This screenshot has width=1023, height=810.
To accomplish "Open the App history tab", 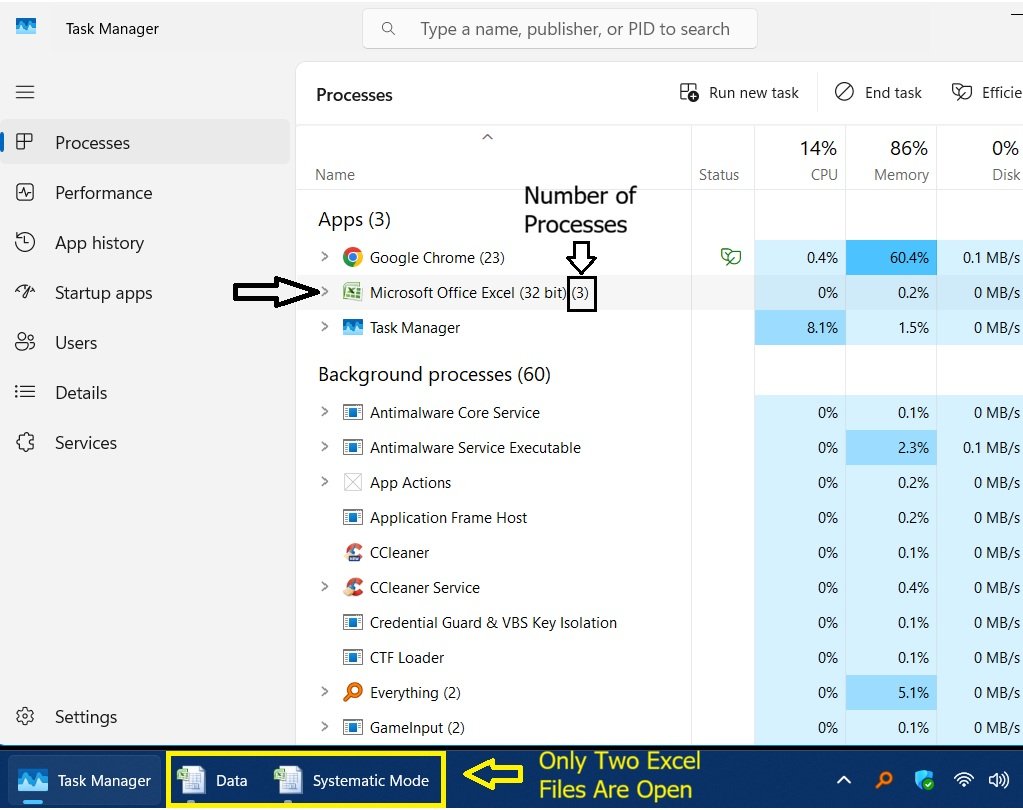I will (x=145, y=243).
